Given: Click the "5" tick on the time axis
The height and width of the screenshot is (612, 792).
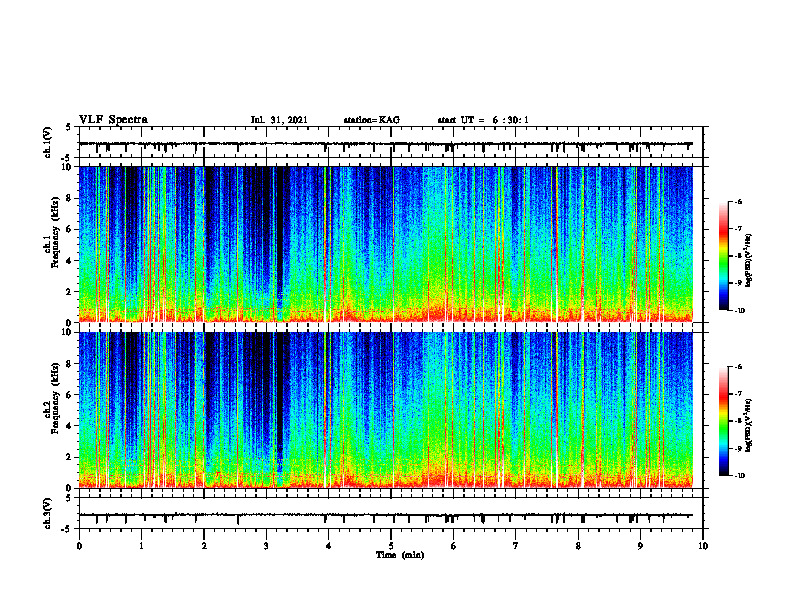Looking at the screenshot, I should [391, 546].
